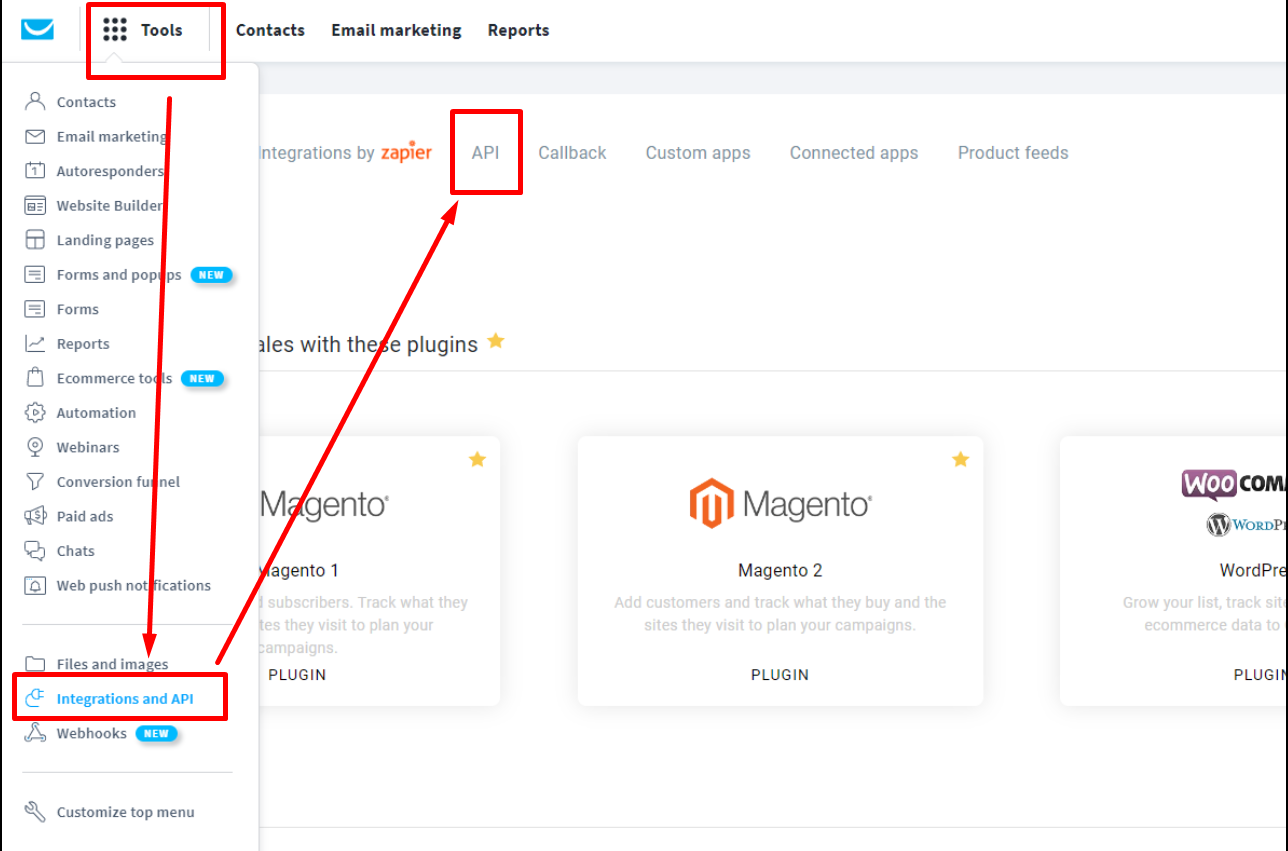The image size is (1288, 851).
Task: Click the Autoresponders calendar icon
Action: pos(35,171)
